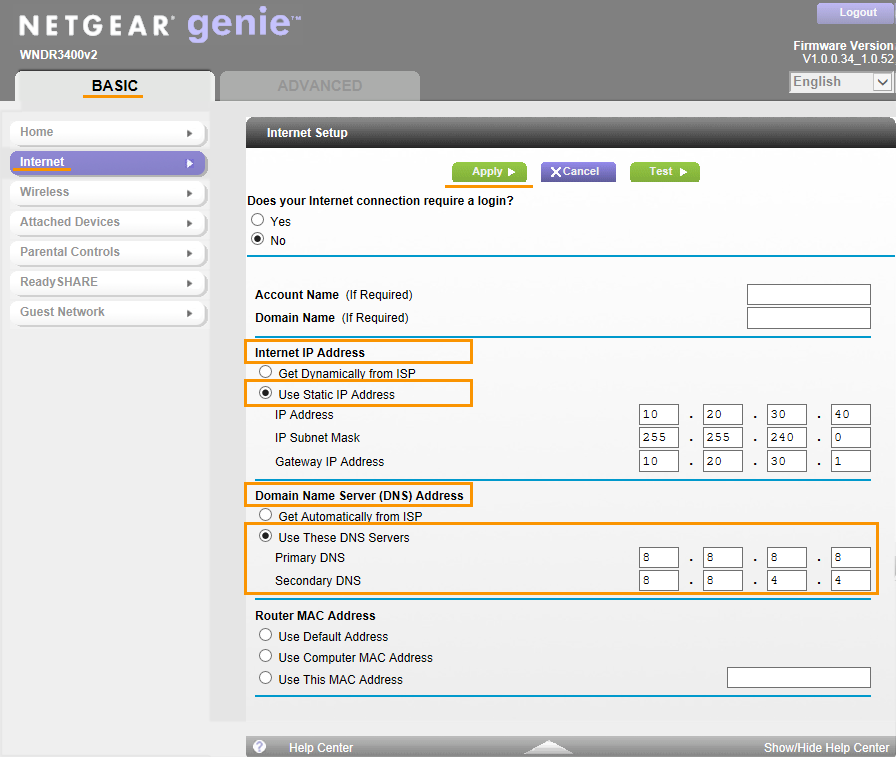
Task: Open the Parental Controls section
Action: pos(107,253)
